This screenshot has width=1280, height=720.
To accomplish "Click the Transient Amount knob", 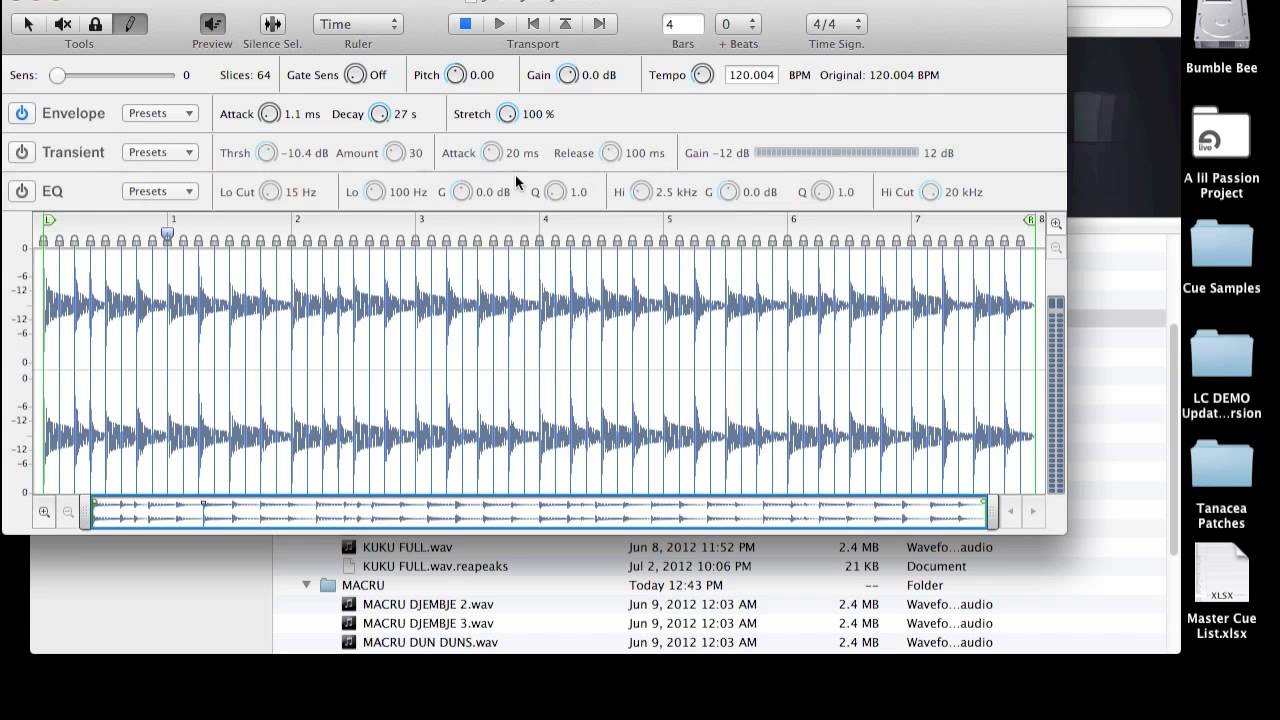I will pos(394,153).
